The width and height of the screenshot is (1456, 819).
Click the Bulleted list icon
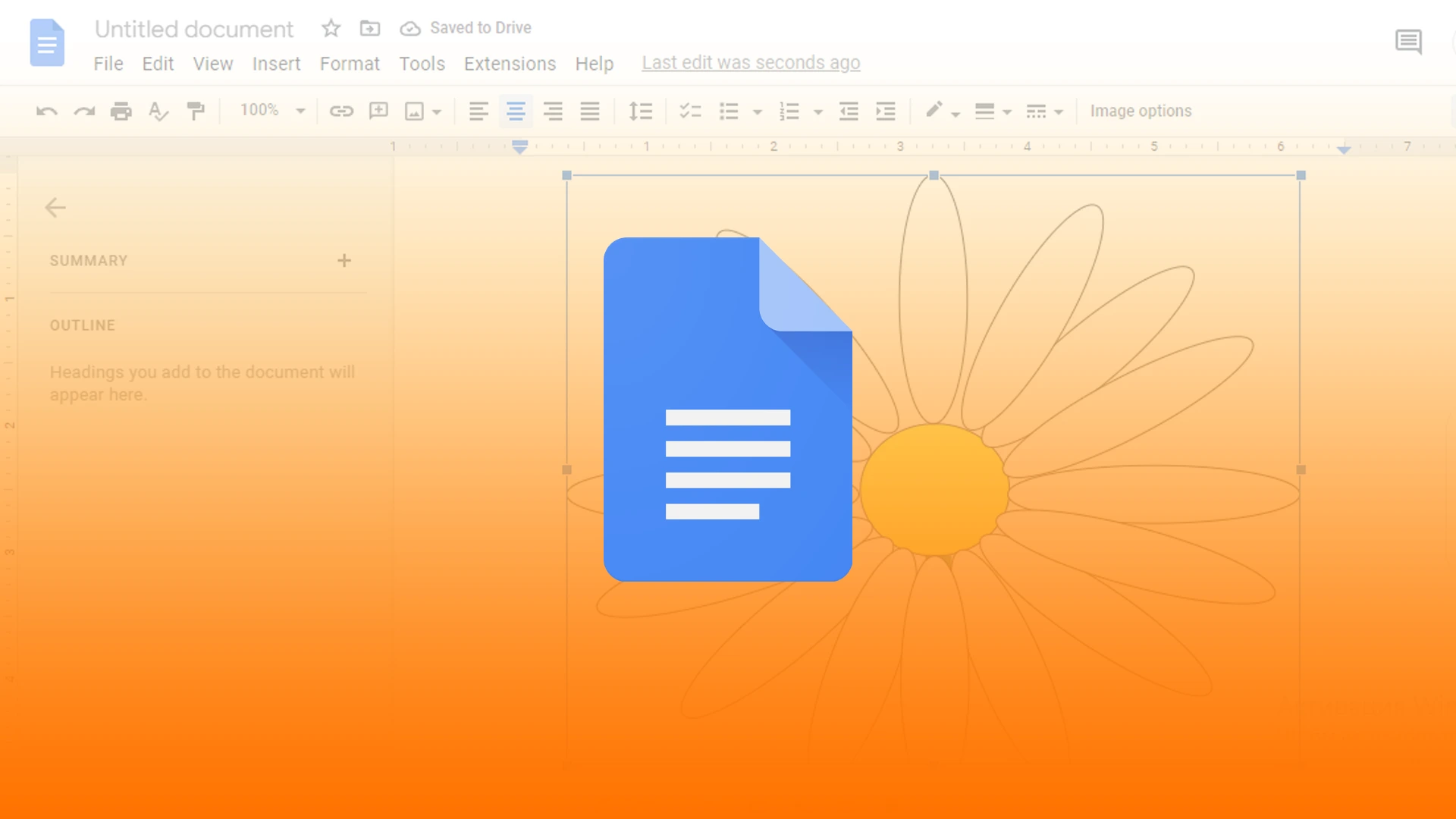point(729,111)
